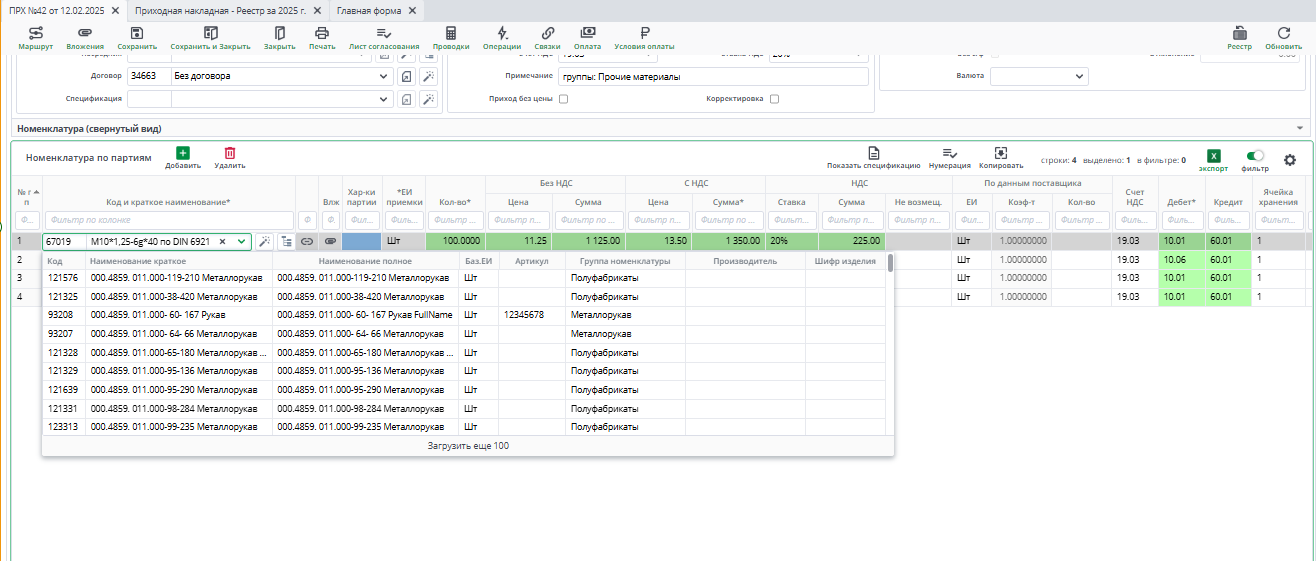Open Проводки calculator icon
Viewport: 1316px width, 561px height.
(x=451, y=33)
